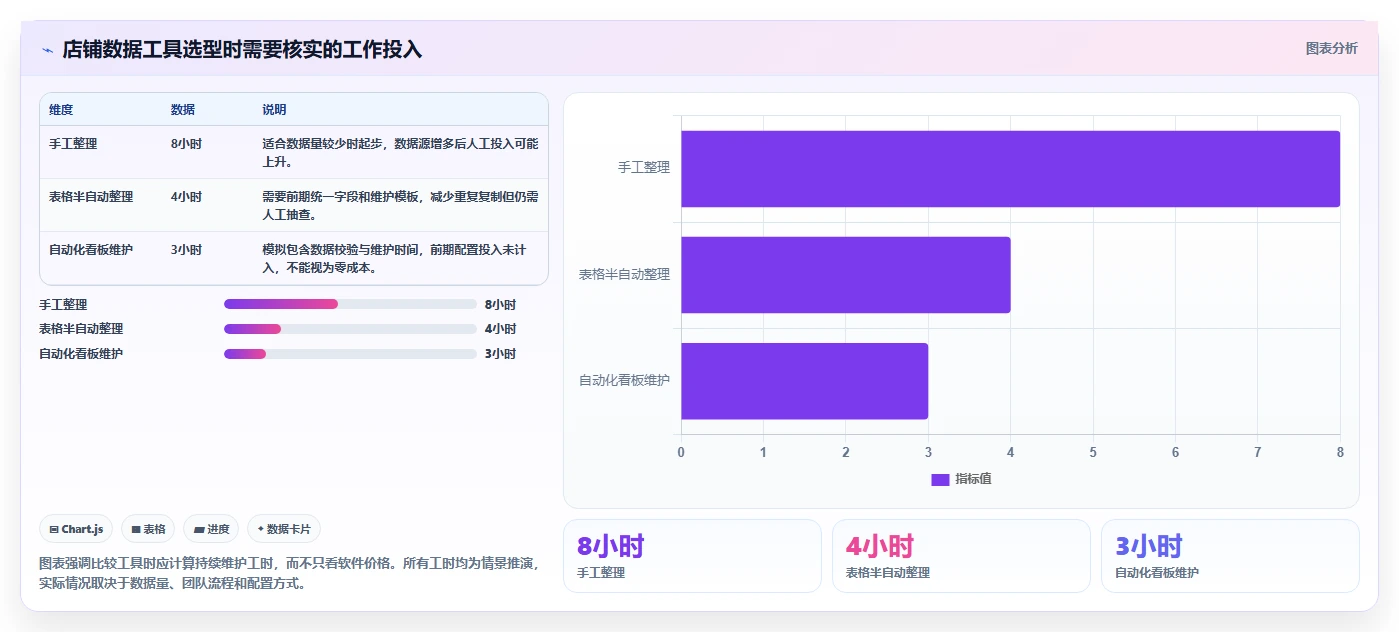1399x632 pixels.
Task: Click the 8小时 progress value
Action: [x=500, y=304]
